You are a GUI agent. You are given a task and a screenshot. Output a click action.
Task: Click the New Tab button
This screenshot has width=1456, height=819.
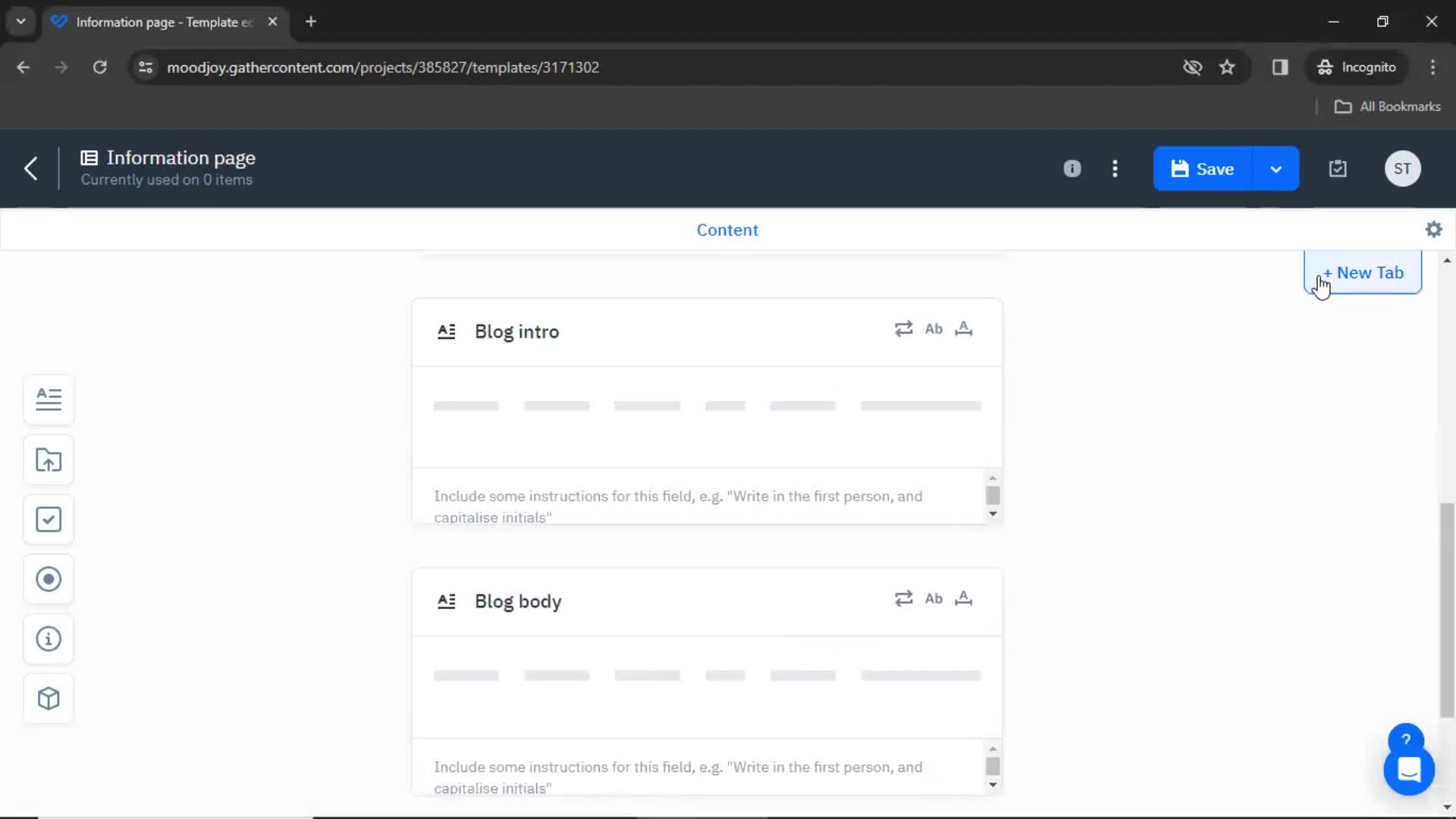tap(1363, 273)
